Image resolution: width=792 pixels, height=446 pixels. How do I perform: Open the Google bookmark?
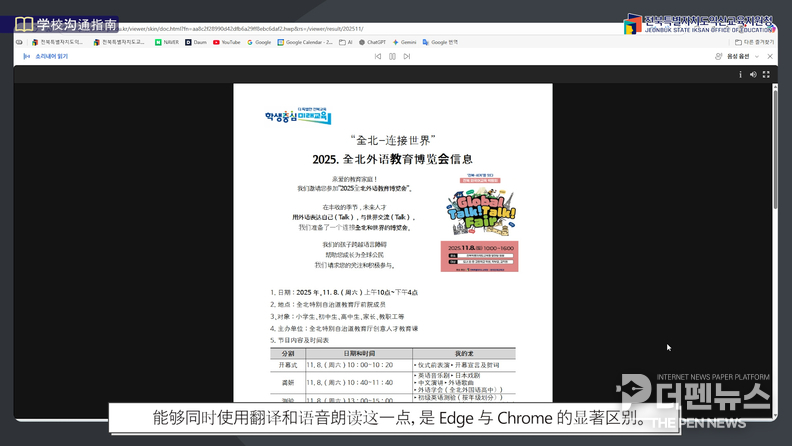click(x=259, y=42)
